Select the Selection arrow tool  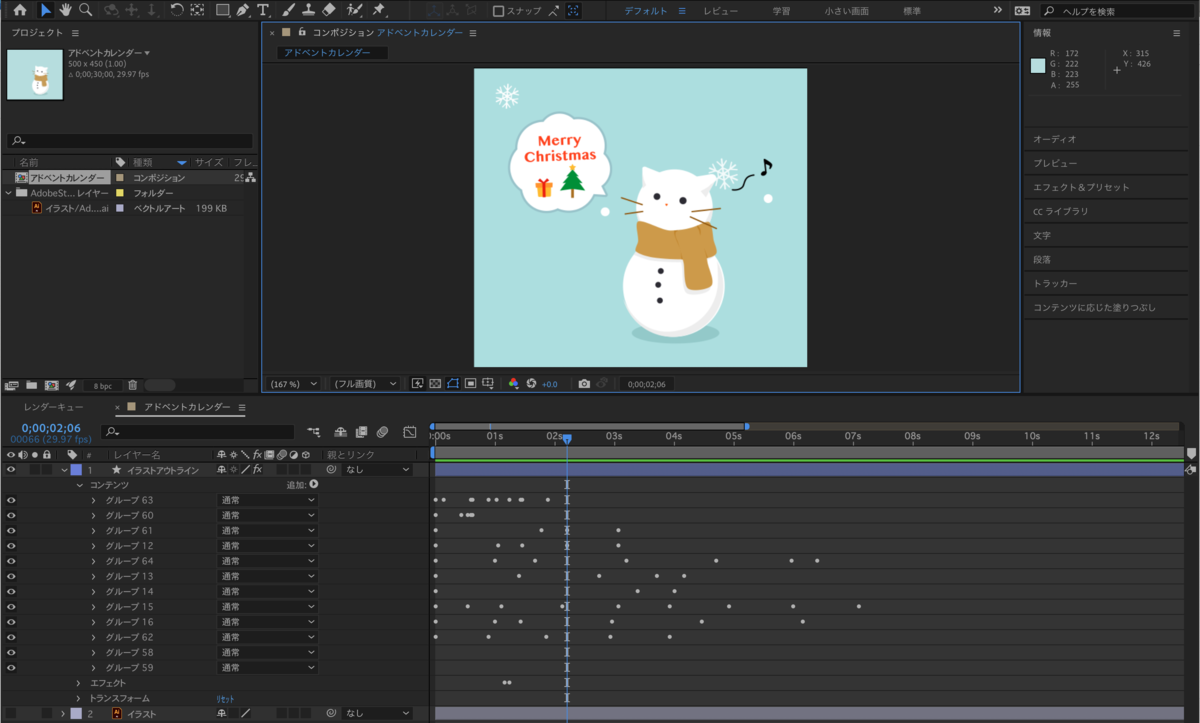(47, 10)
